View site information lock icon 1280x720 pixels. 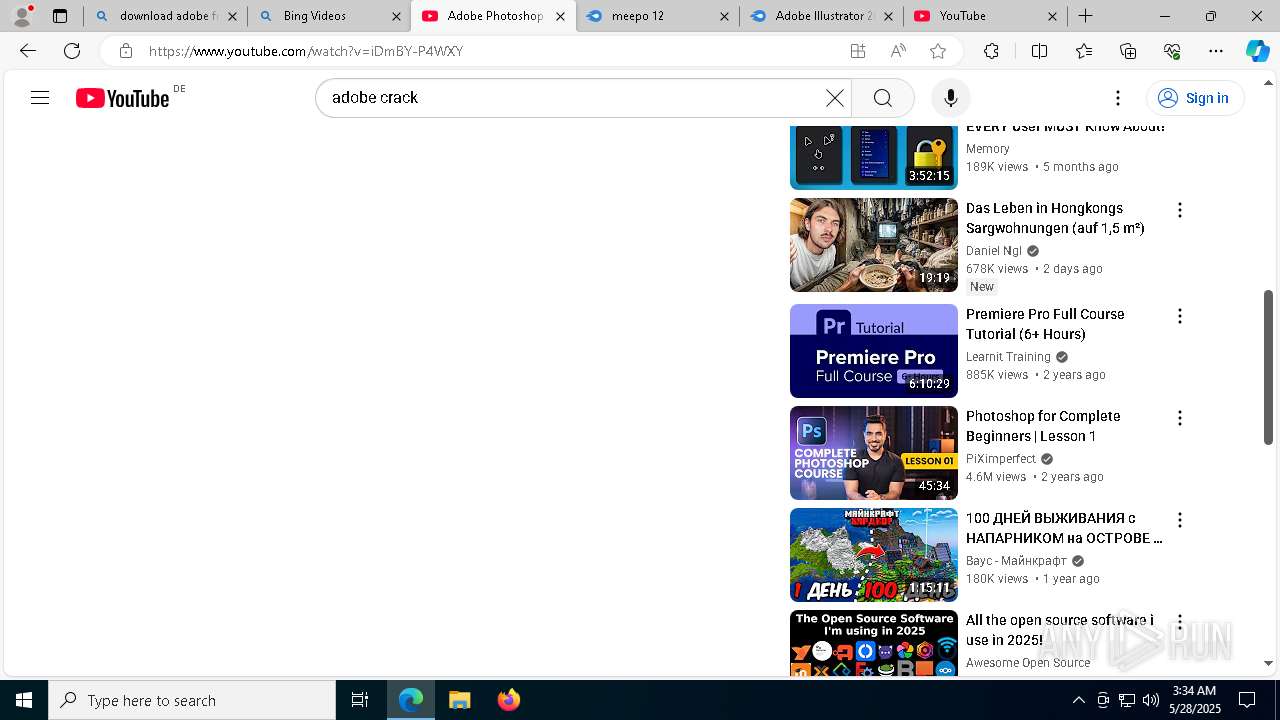coord(126,51)
